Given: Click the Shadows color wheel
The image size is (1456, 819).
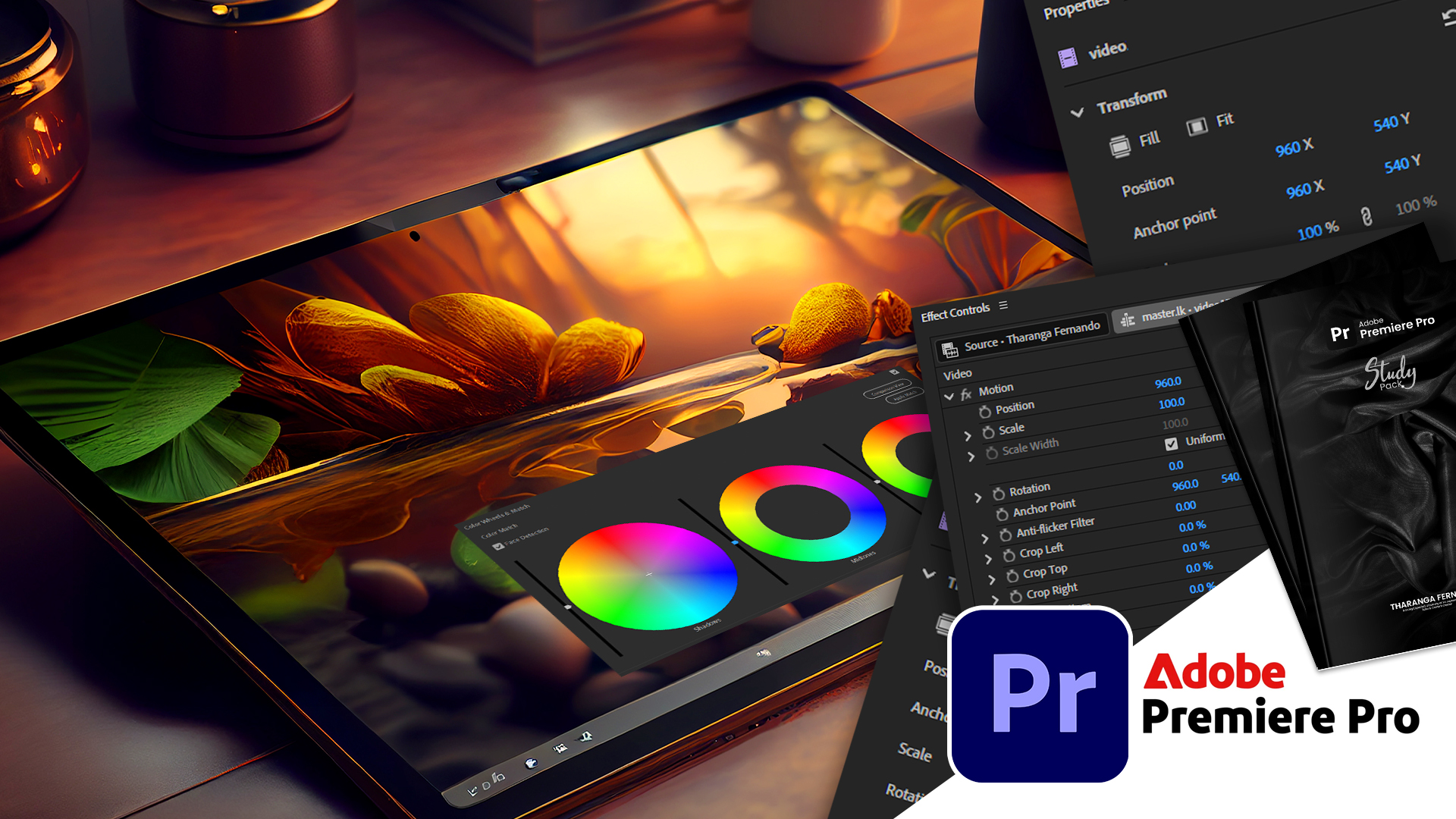Looking at the screenshot, I should point(648,575).
